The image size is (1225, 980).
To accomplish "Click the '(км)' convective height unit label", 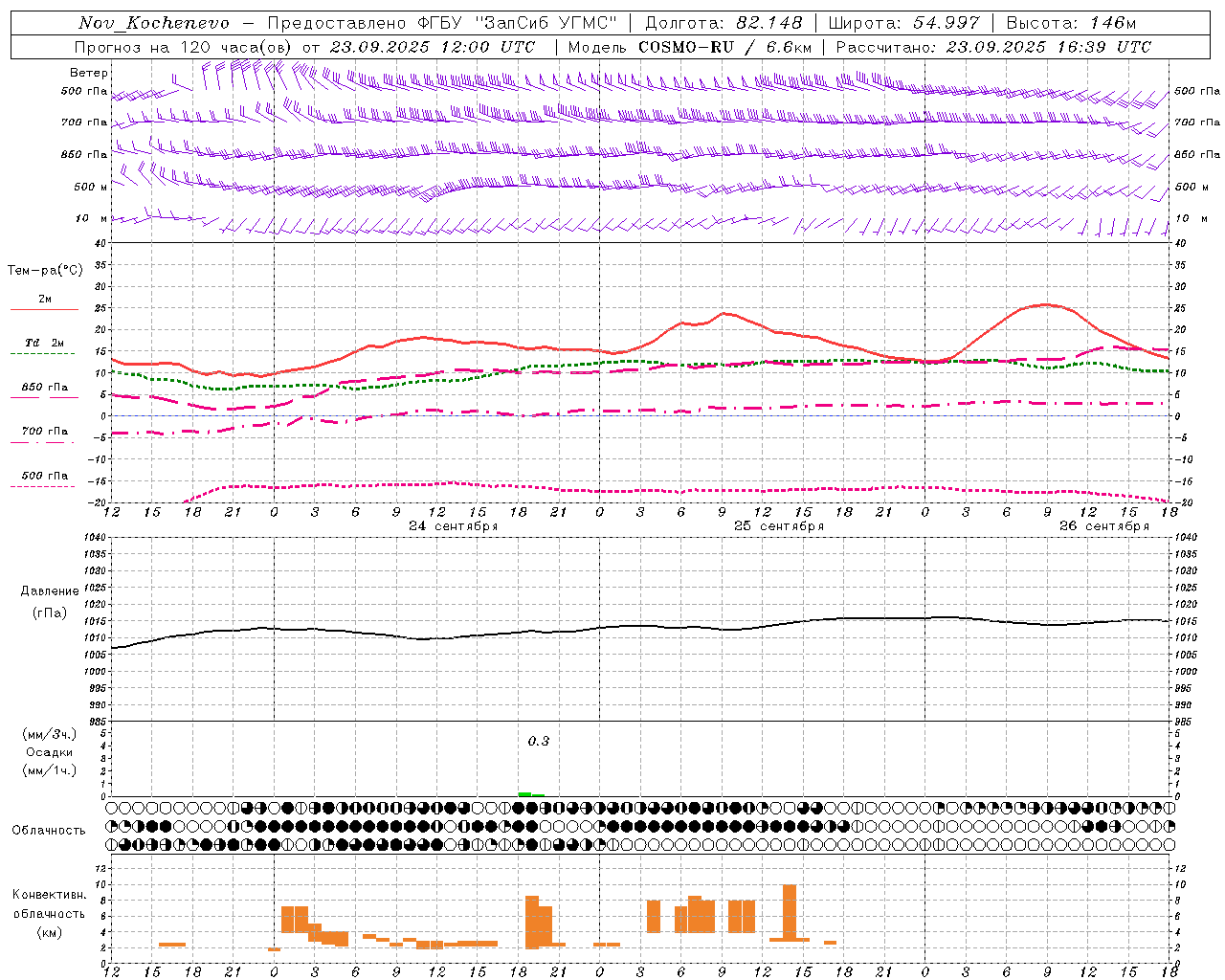I will (50, 932).
